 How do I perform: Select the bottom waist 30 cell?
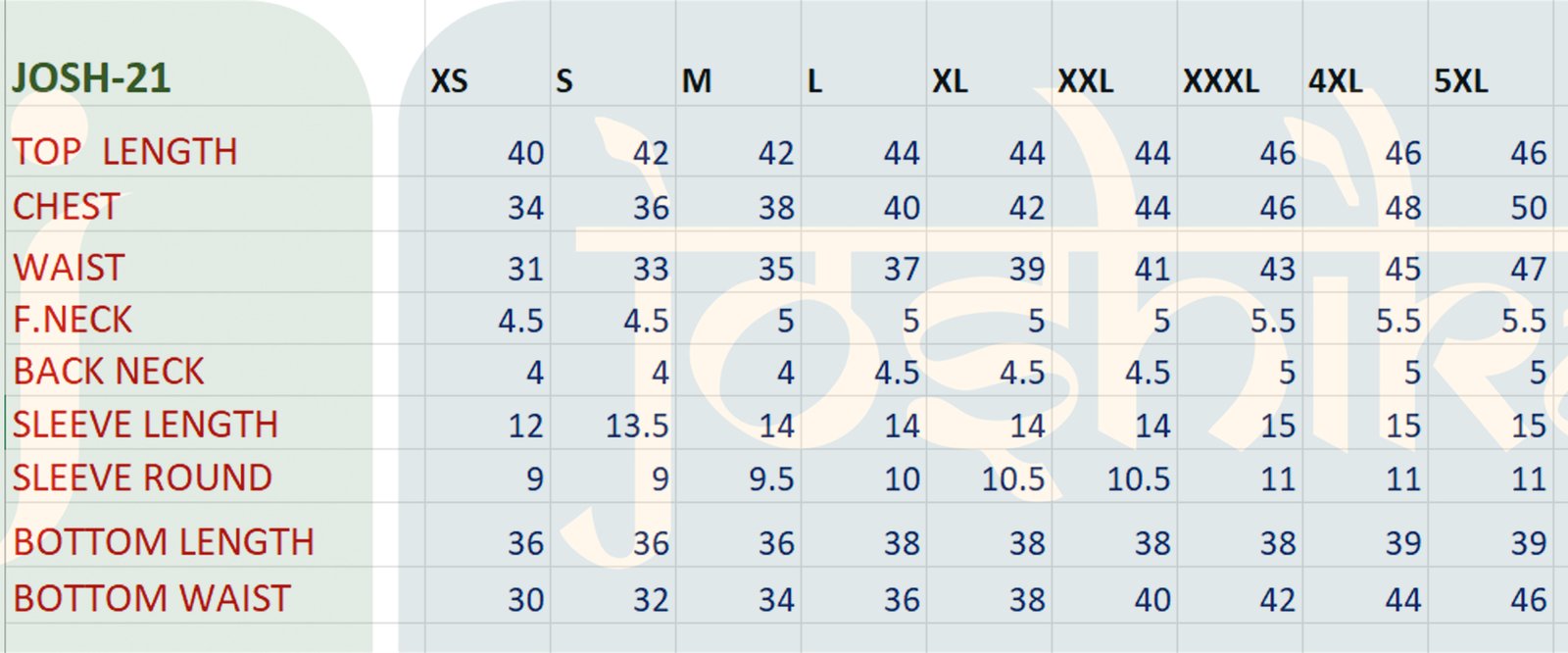(525, 599)
